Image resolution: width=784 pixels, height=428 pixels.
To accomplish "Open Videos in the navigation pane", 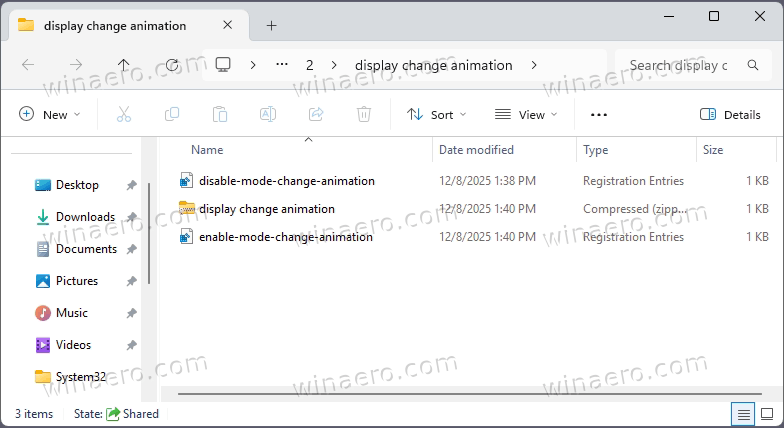I will 73,345.
